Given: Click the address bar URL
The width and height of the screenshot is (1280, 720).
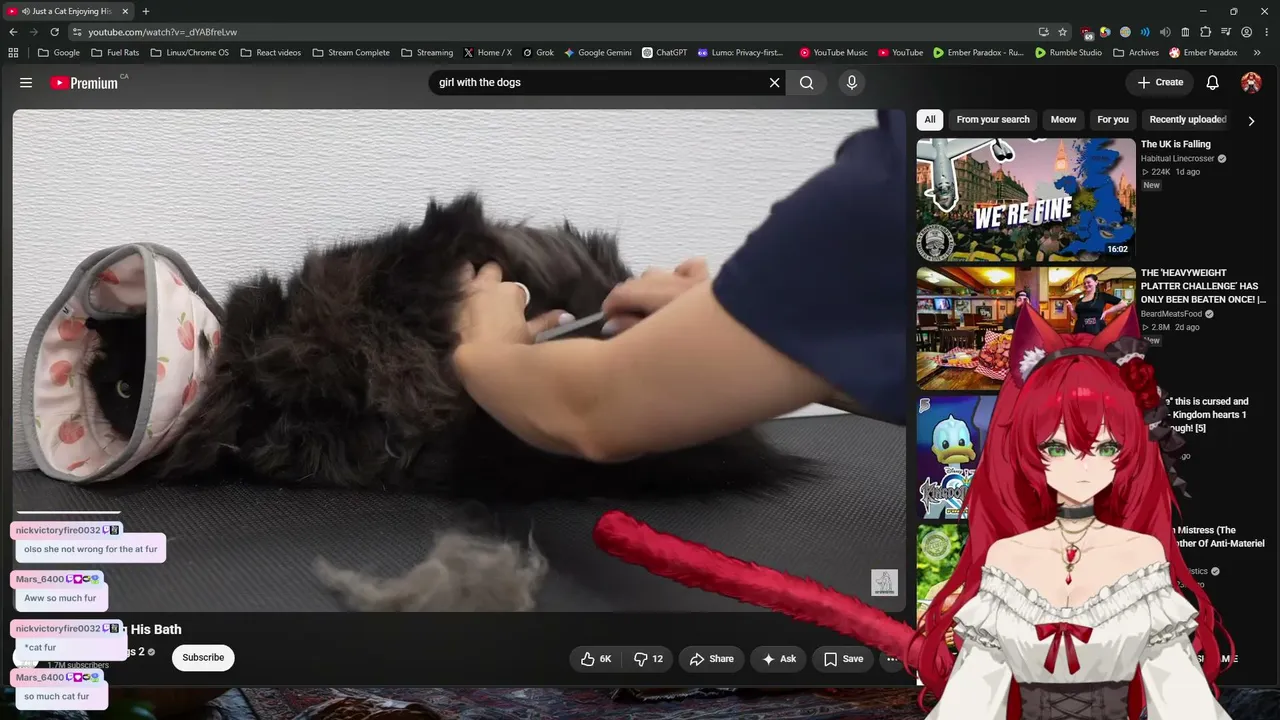Looking at the screenshot, I should click(163, 32).
